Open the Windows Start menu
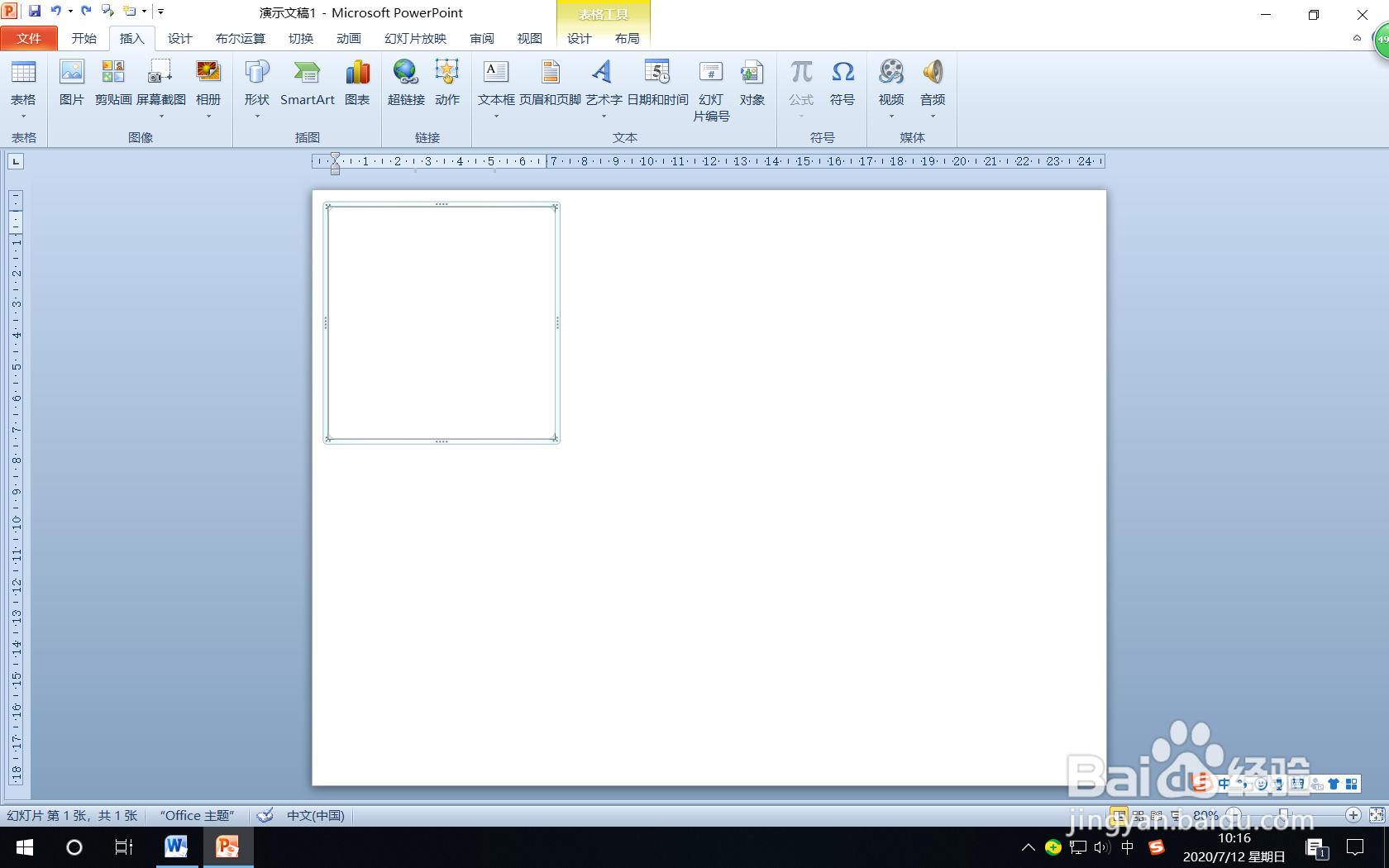Screen dimensions: 1389x868 point(24,847)
